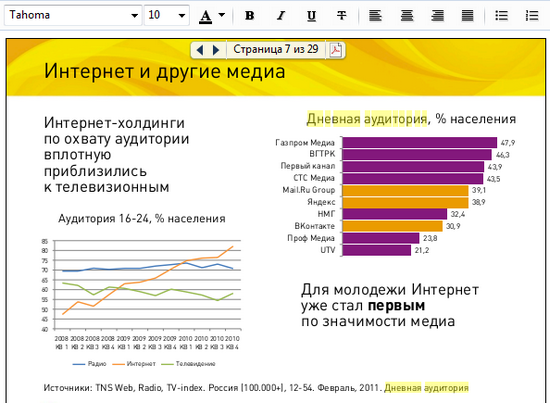Click the 21,2 value on the chart
Screen dimensions: 550x403
tap(422, 250)
